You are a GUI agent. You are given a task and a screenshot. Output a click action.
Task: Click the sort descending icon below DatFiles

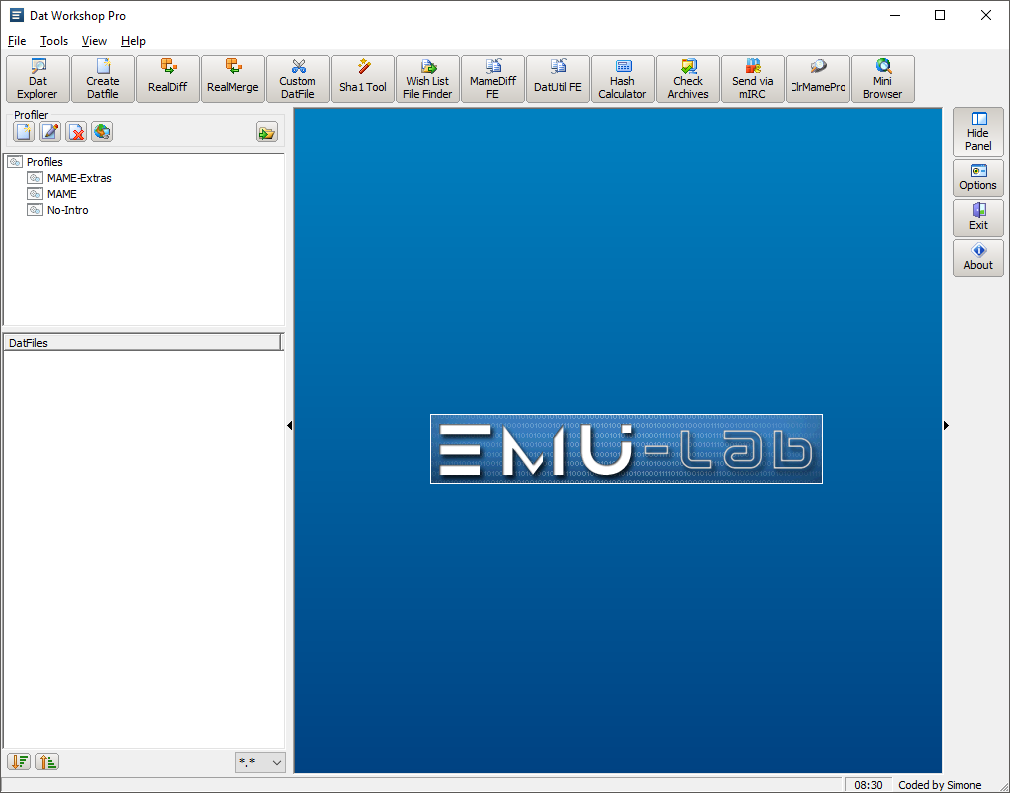19,762
